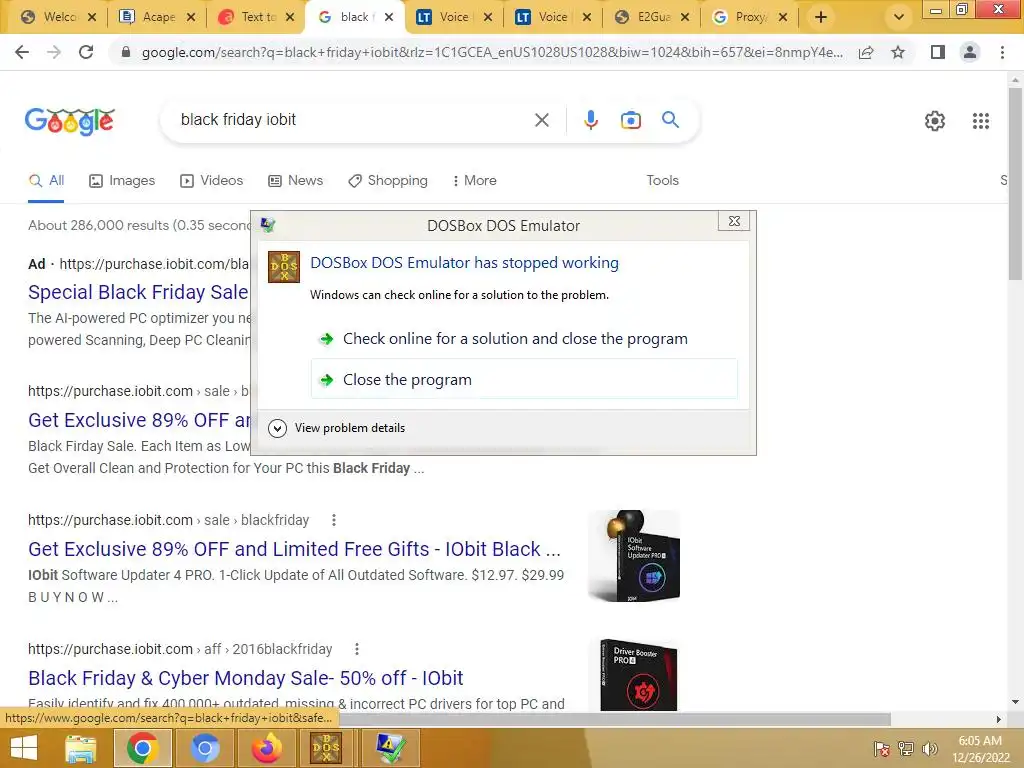
Task: Select the Images search filter
Action: (x=122, y=181)
